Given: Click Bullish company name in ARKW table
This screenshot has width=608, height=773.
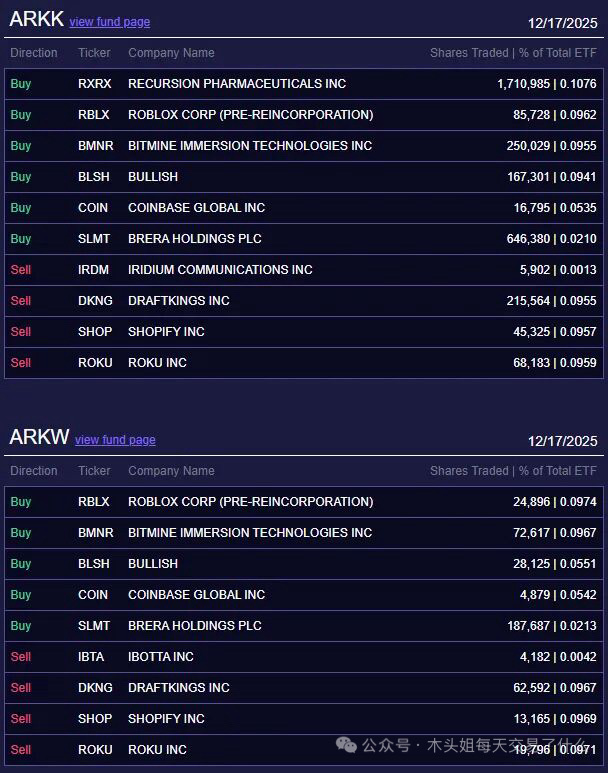Looking at the screenshot, I should (x=153, y=564).
